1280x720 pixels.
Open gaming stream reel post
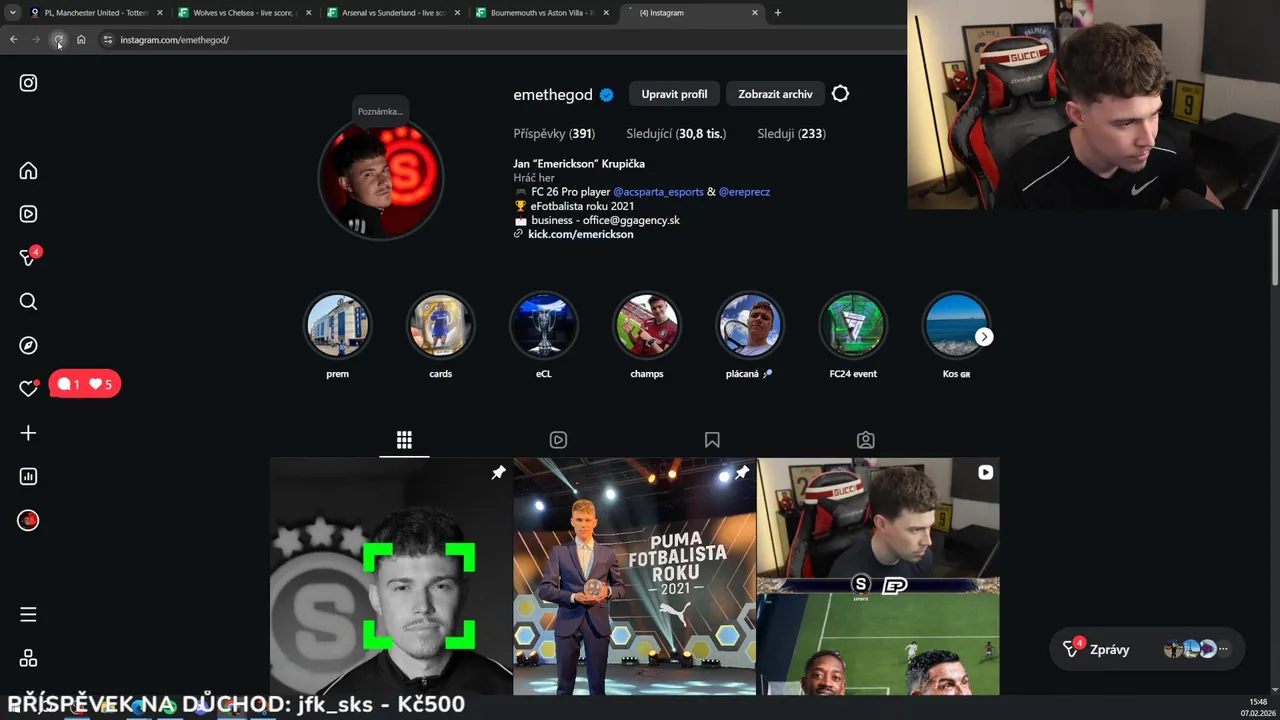pyautogui.click(x=878, y=577)
